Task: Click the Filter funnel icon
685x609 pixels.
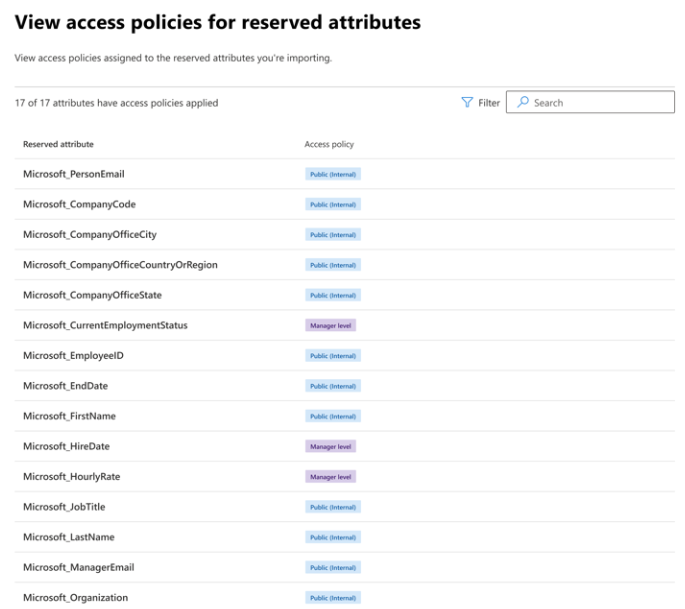Action: click(467, 103)
